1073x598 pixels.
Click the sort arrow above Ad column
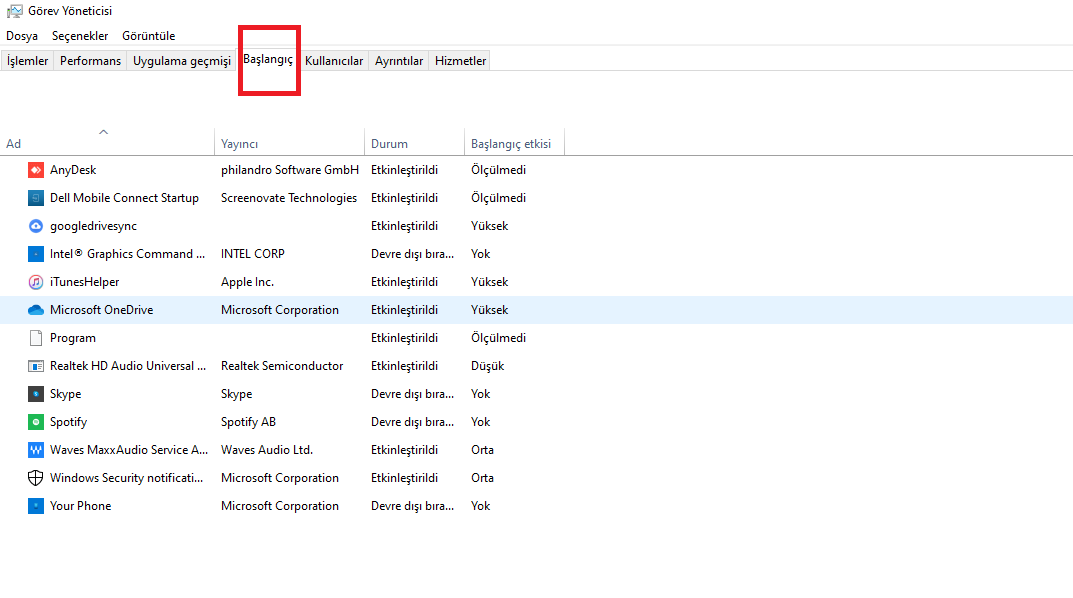(103, 132)
